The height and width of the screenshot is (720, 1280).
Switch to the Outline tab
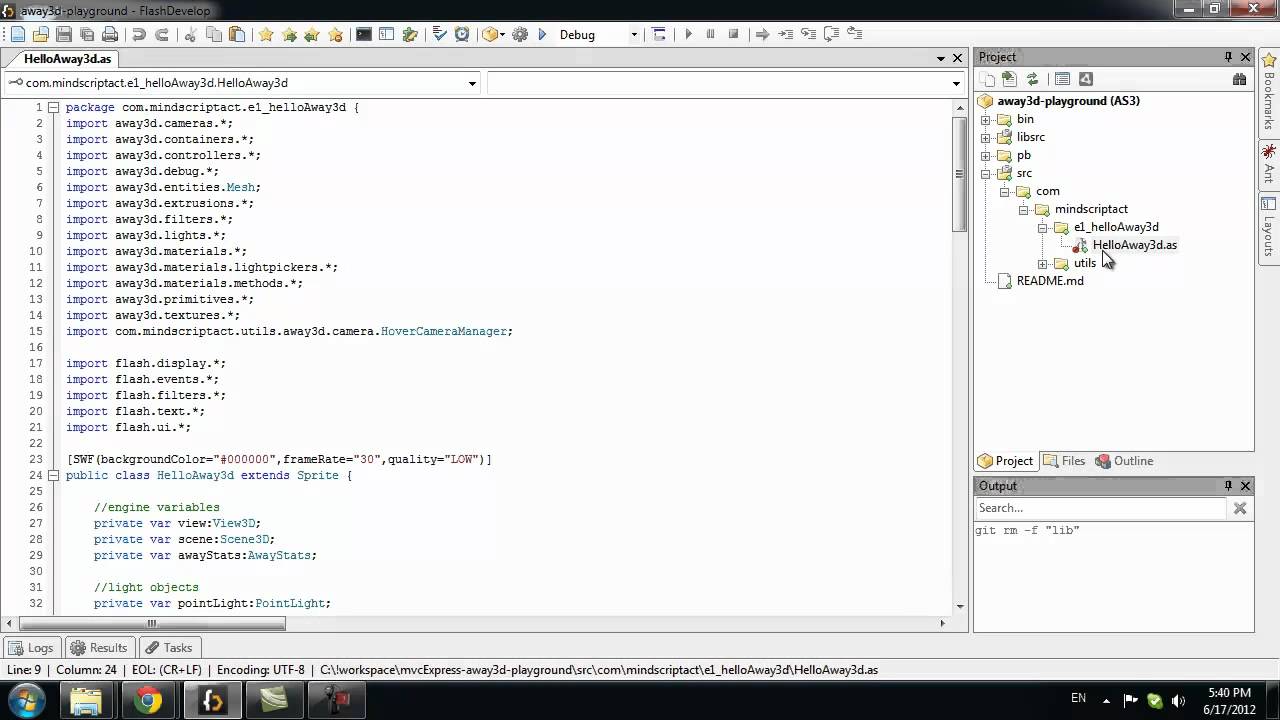coord(1124,461)
